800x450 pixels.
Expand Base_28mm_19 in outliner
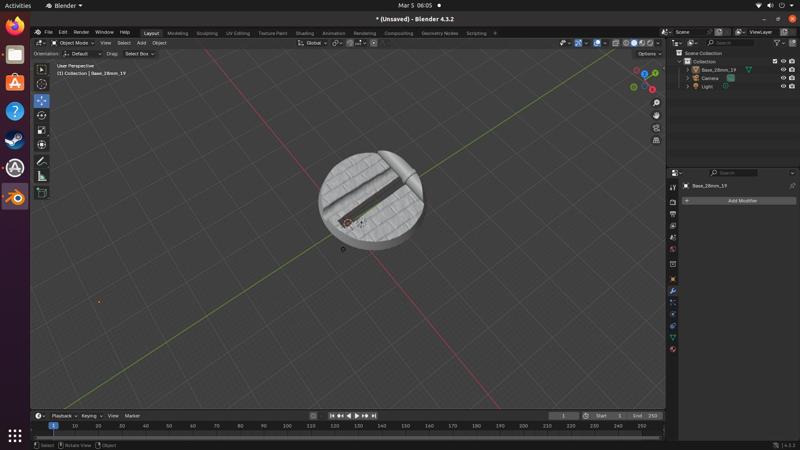pyautogui.click(x=688, y=70)
